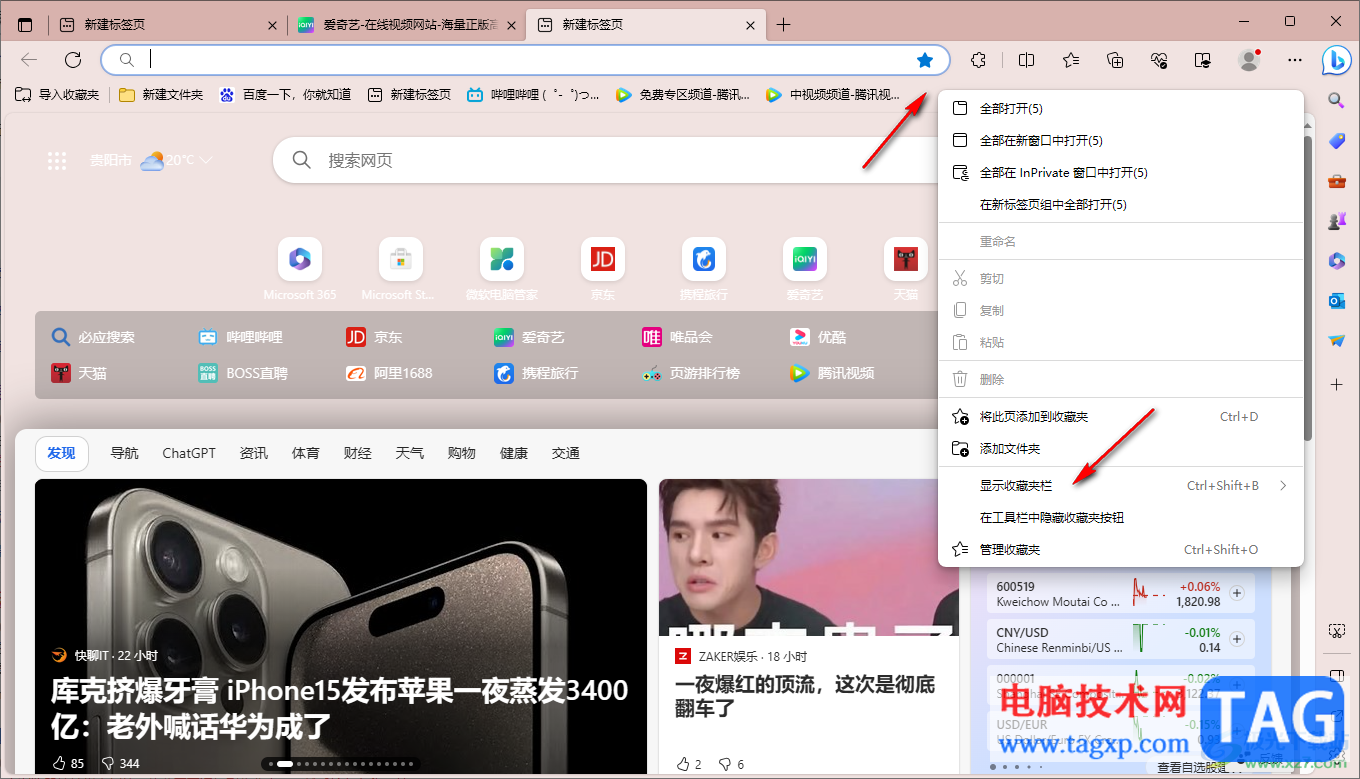Click the sidebar plus add icon
Screen dimensions: 1360x779
[1337, 384]
